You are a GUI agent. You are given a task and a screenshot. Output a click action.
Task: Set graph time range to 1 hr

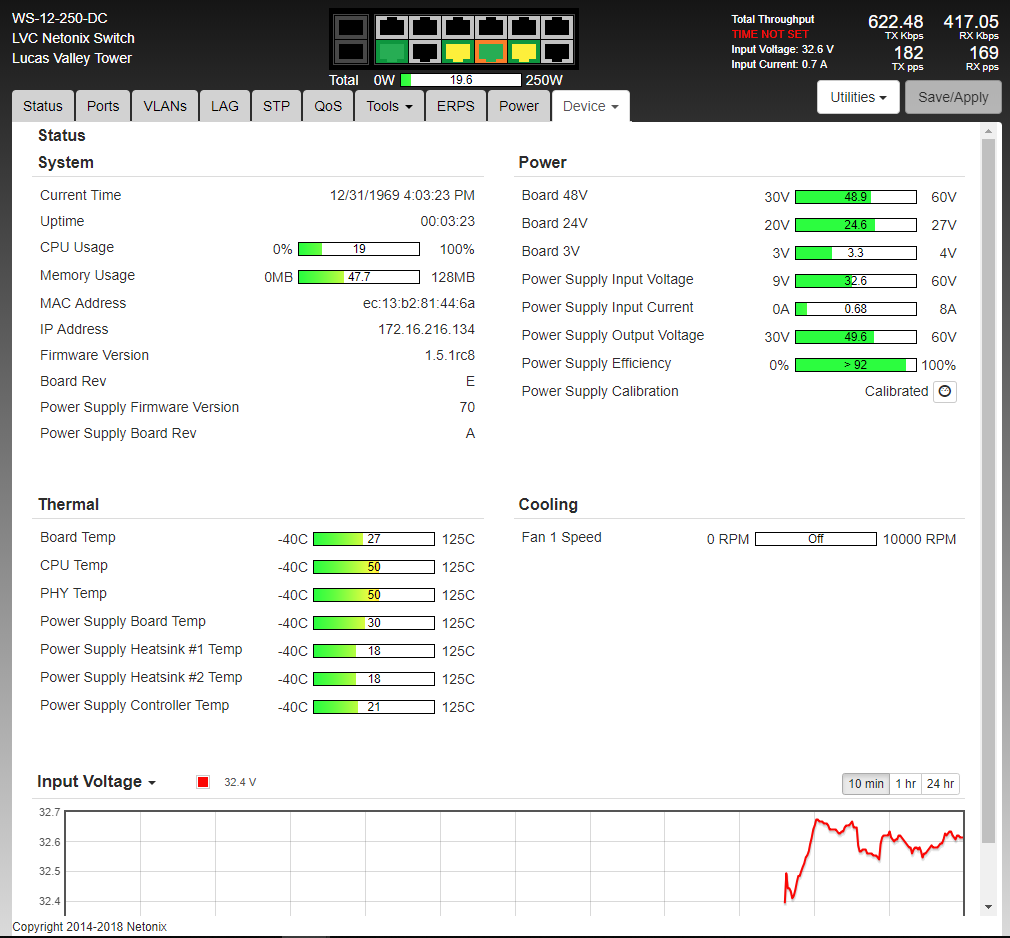905,784
